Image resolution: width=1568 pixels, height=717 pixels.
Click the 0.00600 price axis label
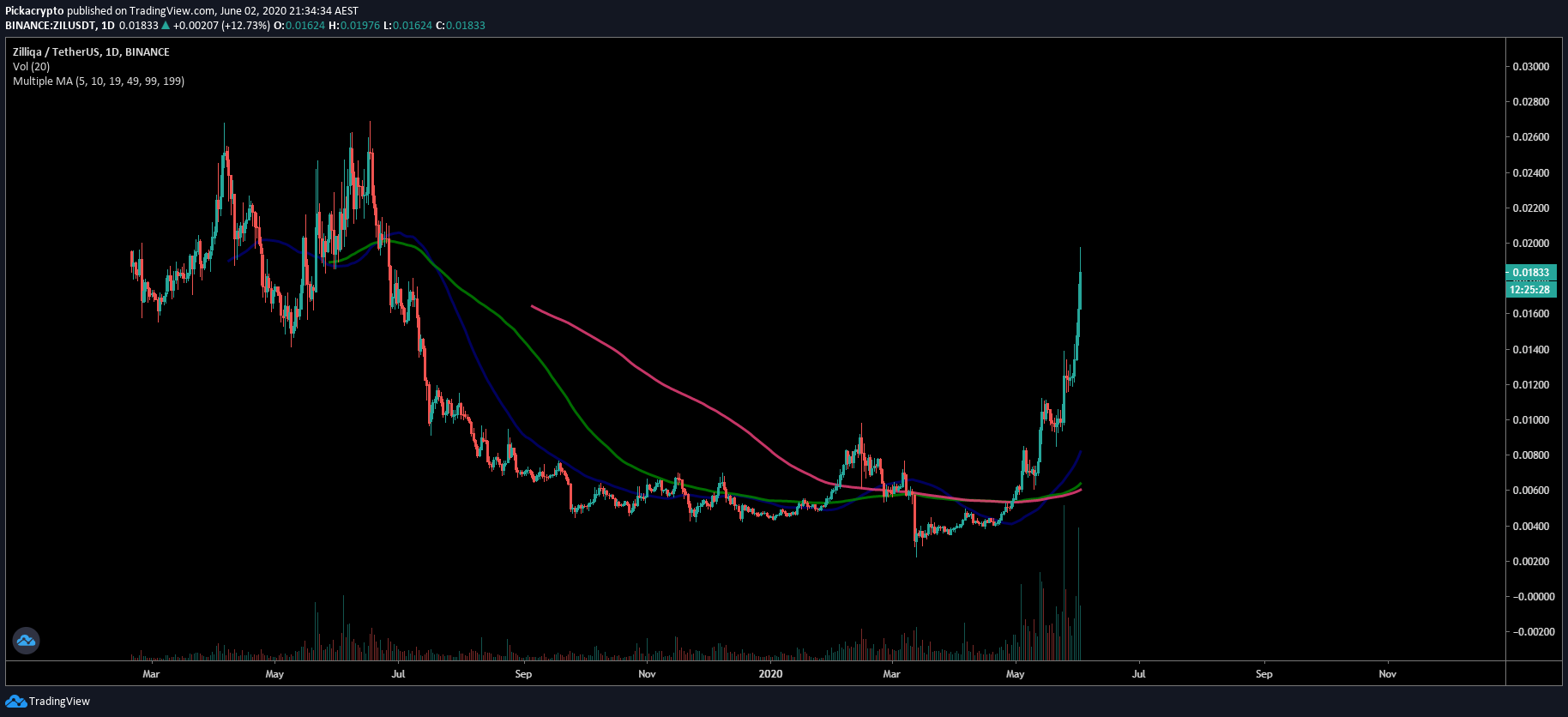(x=1531, y=491)
